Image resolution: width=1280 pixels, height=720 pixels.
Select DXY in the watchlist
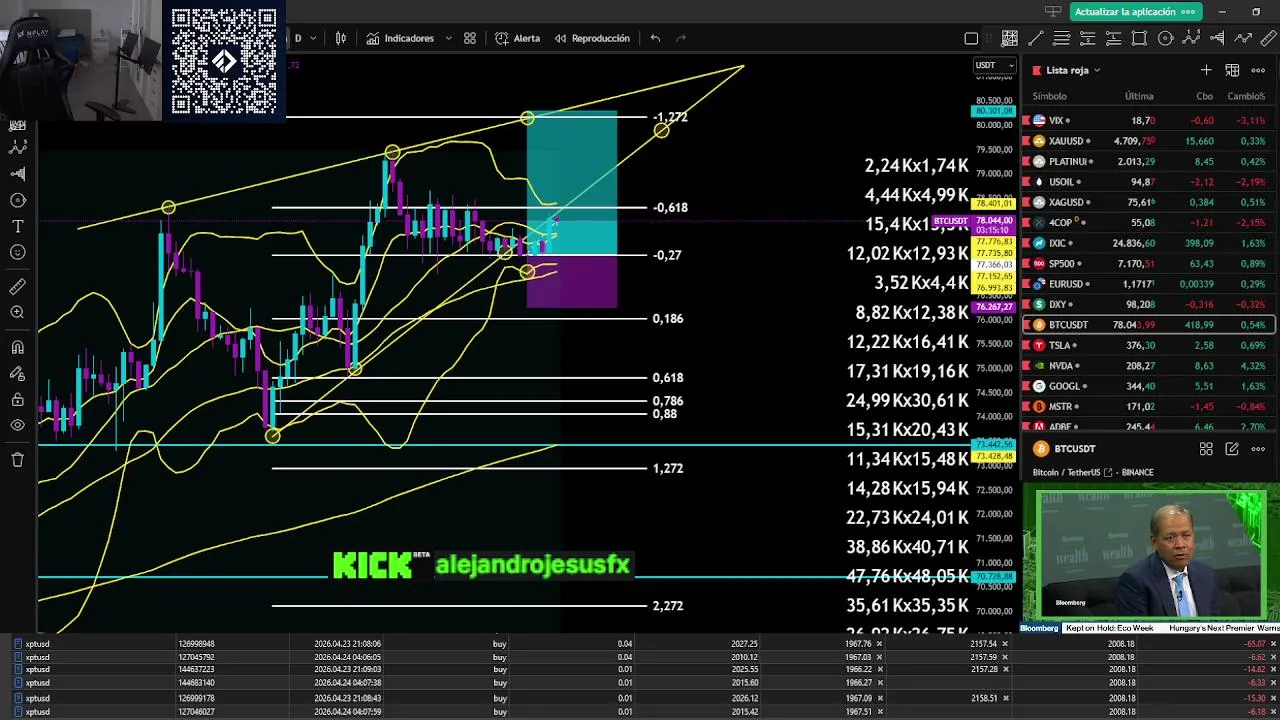pyautogui.click(x=1148, y=304)
